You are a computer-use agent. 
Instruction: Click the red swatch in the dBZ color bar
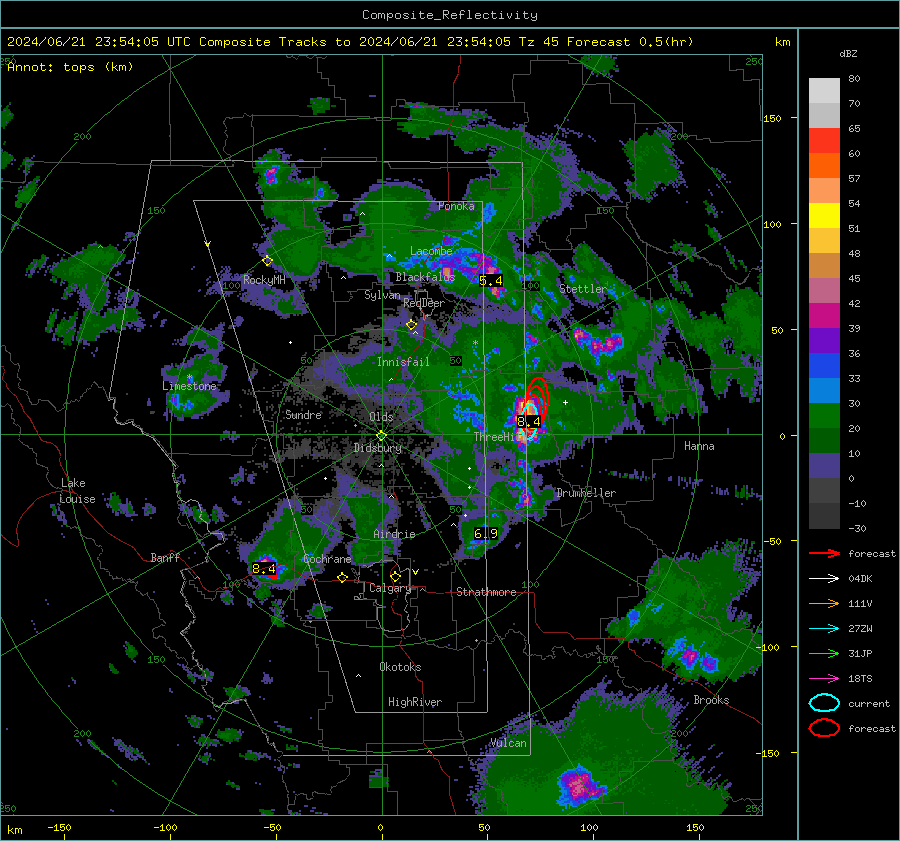point(824,141)
